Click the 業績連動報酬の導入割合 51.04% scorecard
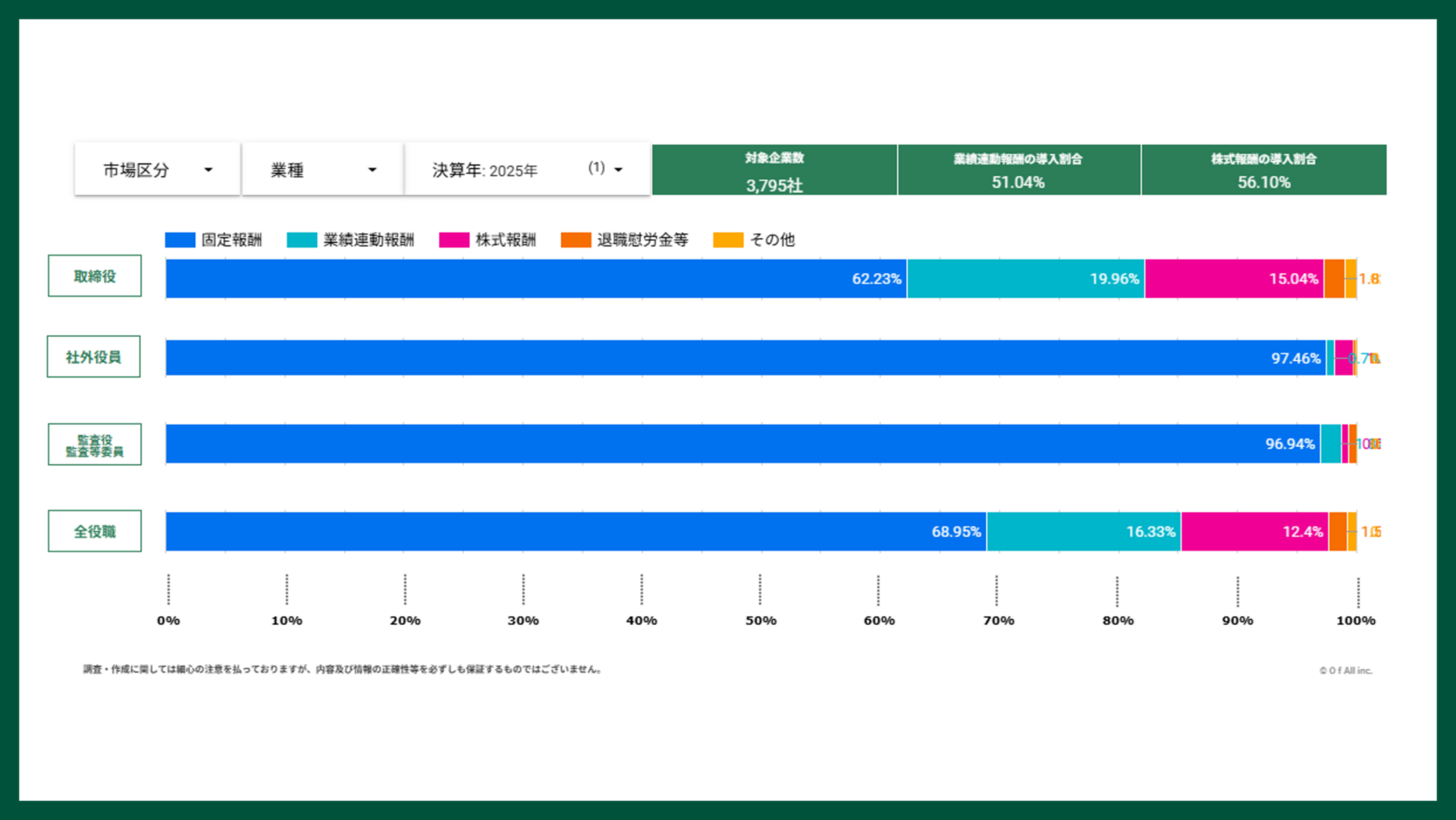1456x820 pixels. coord(1018,171)
